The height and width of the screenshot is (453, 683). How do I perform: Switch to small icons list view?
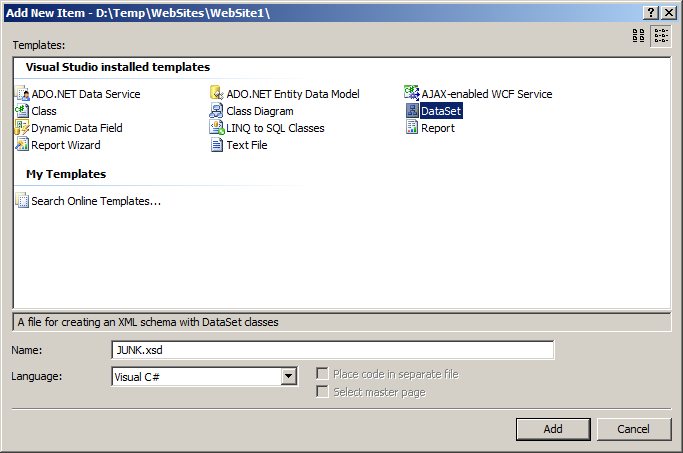[x=661, y=36]
